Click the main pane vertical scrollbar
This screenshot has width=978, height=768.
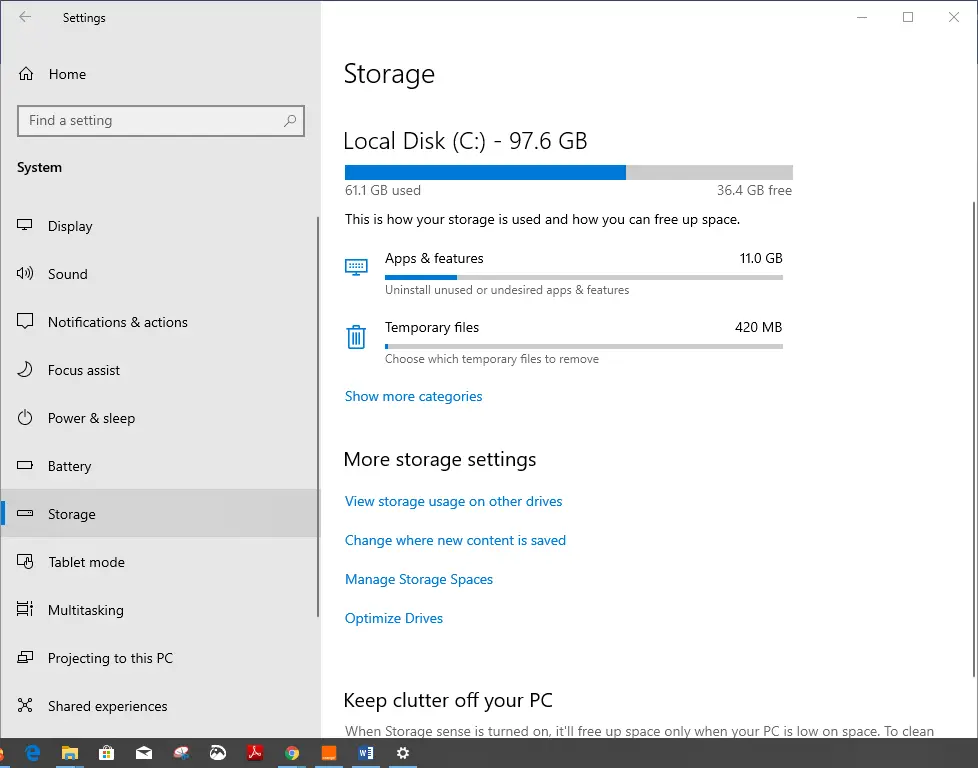[974, 439]
